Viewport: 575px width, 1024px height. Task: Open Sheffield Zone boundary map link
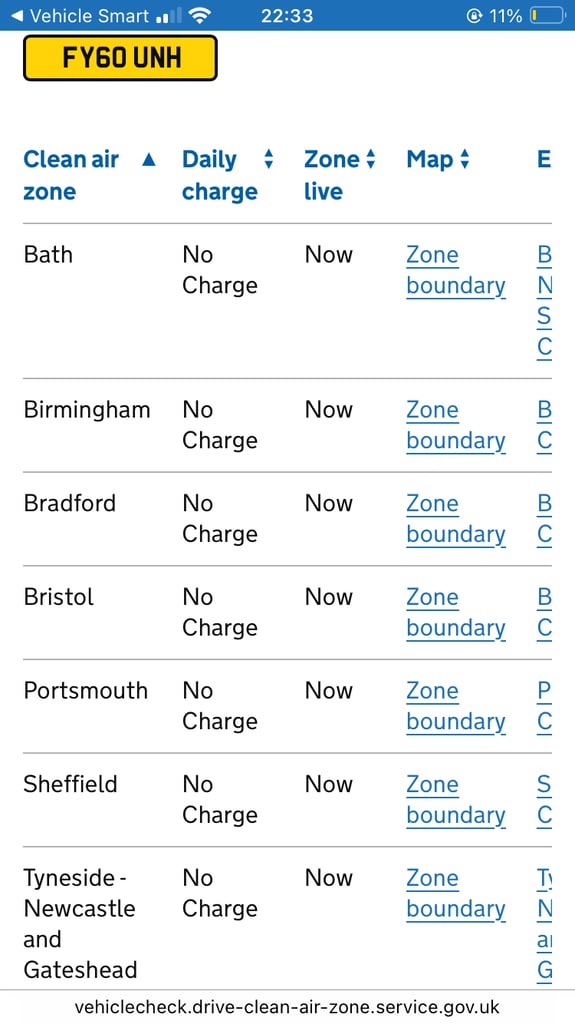click(455, 799)
